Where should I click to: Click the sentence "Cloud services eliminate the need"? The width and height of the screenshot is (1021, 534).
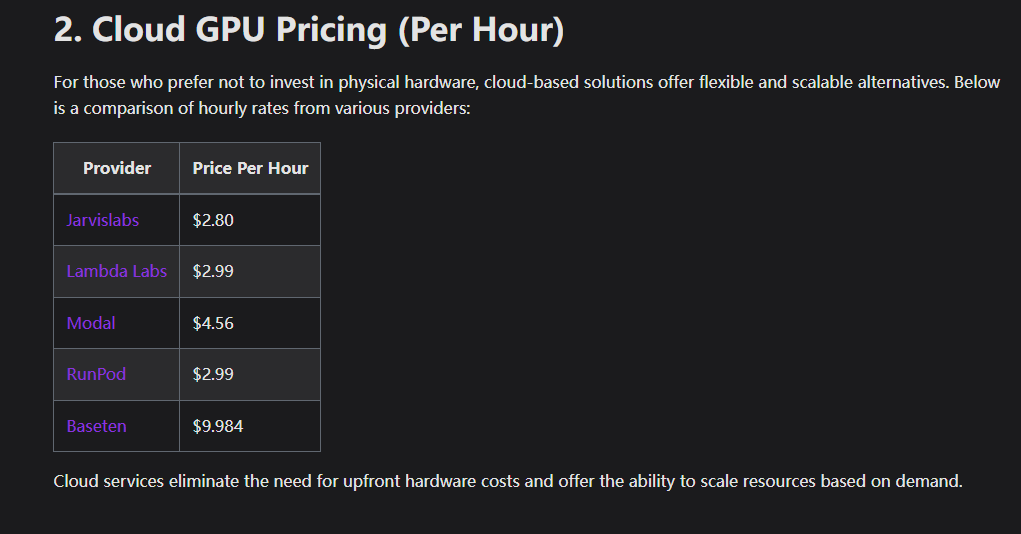tap(508, 481)
